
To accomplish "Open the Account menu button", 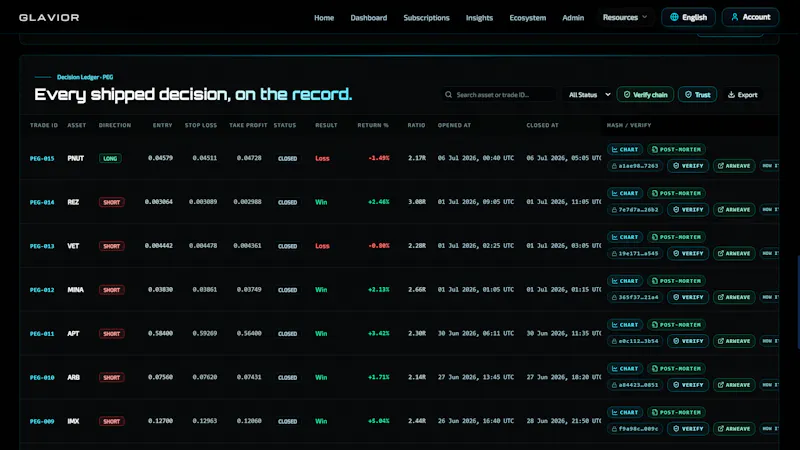I will [x=751, y=17].
